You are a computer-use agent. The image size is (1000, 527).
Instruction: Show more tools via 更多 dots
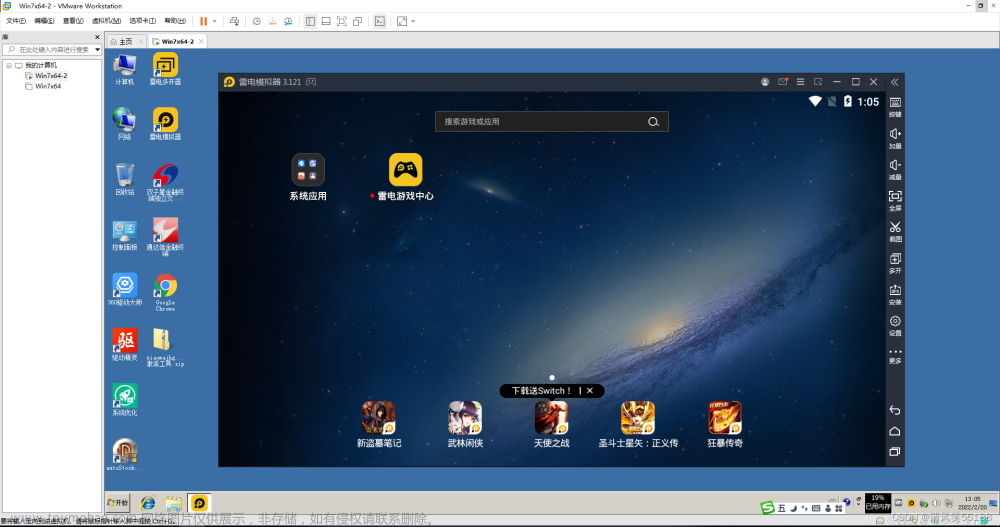(895, 355)
